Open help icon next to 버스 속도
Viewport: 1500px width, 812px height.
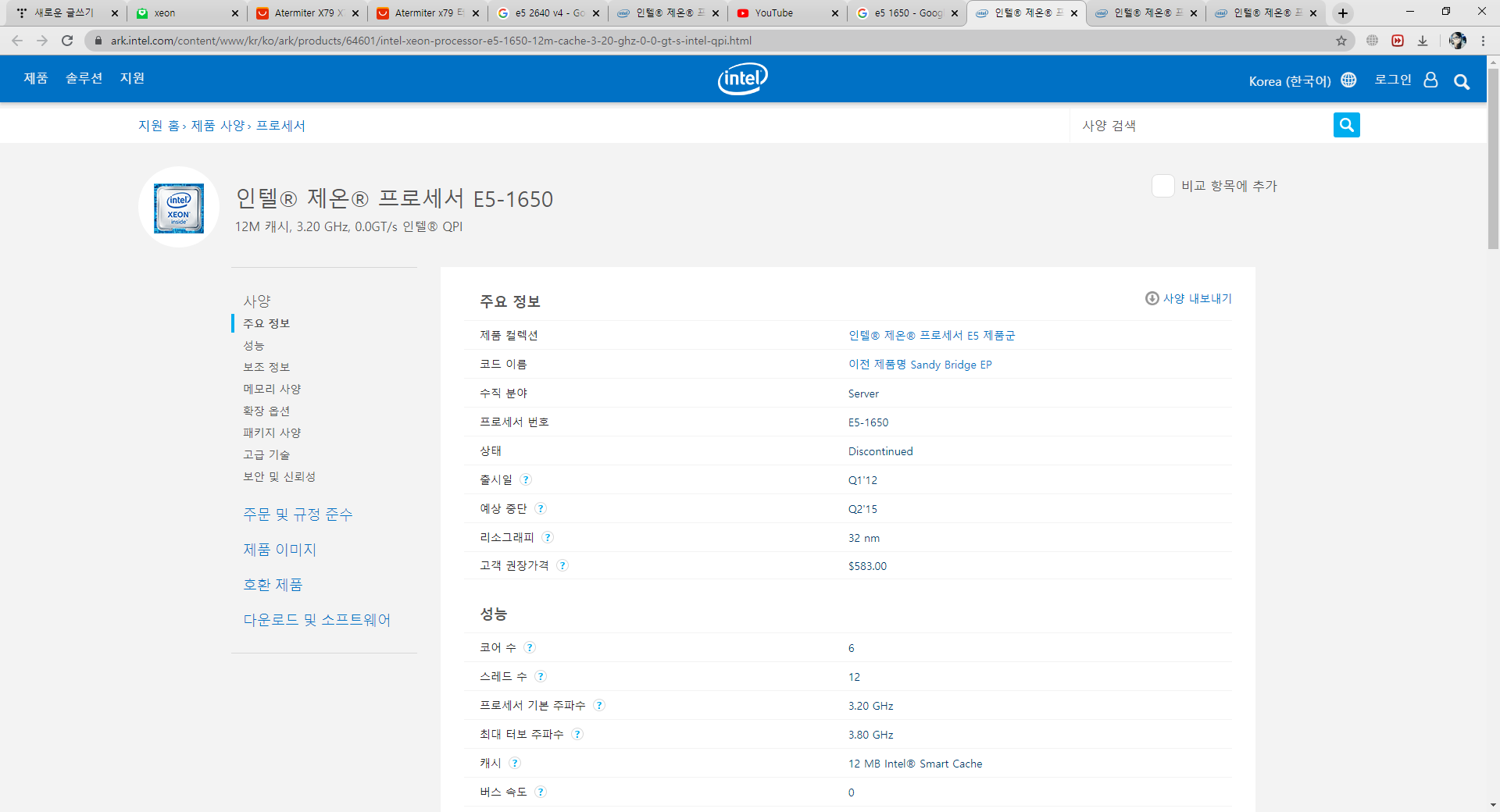(541, 792)
